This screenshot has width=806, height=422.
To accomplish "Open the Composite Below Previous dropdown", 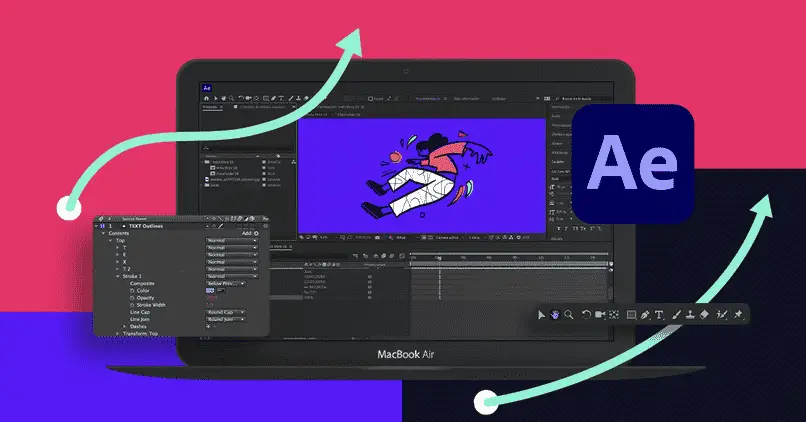I will pyautogui.click(x=226, y=283).
